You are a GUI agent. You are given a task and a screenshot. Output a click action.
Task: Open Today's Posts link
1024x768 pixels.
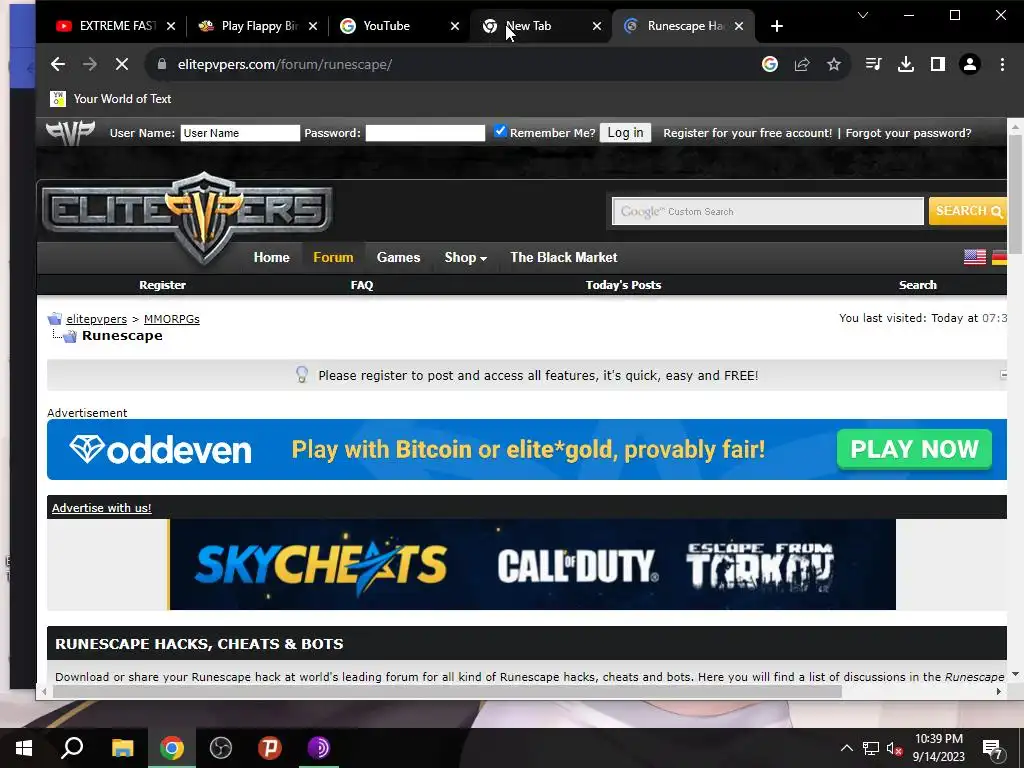624,285
